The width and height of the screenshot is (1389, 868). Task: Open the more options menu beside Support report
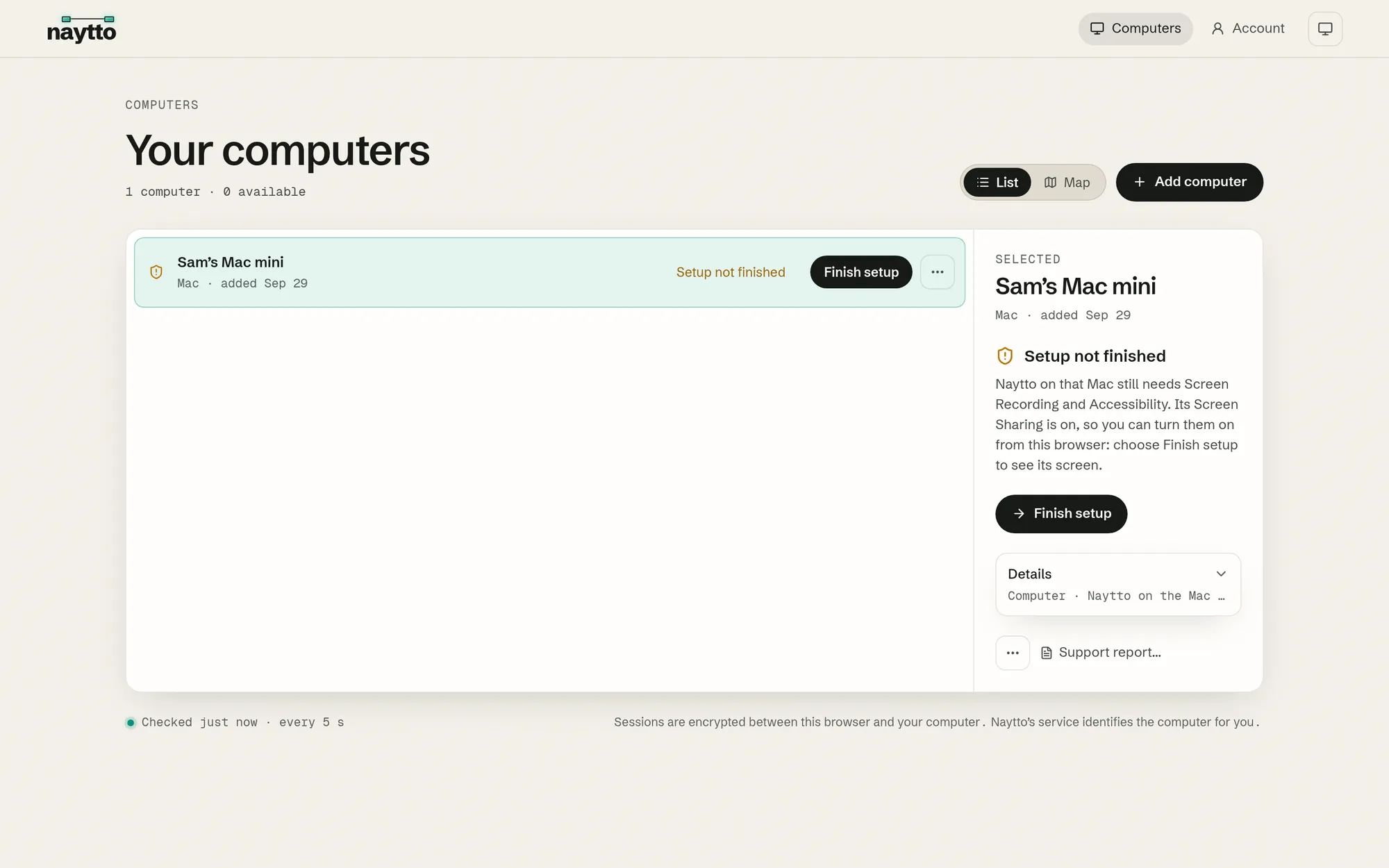click(x=1013, y=653)
